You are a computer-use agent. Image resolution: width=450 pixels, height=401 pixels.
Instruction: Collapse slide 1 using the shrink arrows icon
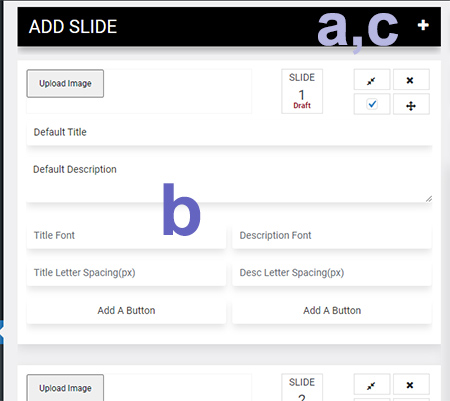click(x=372, y=80)
